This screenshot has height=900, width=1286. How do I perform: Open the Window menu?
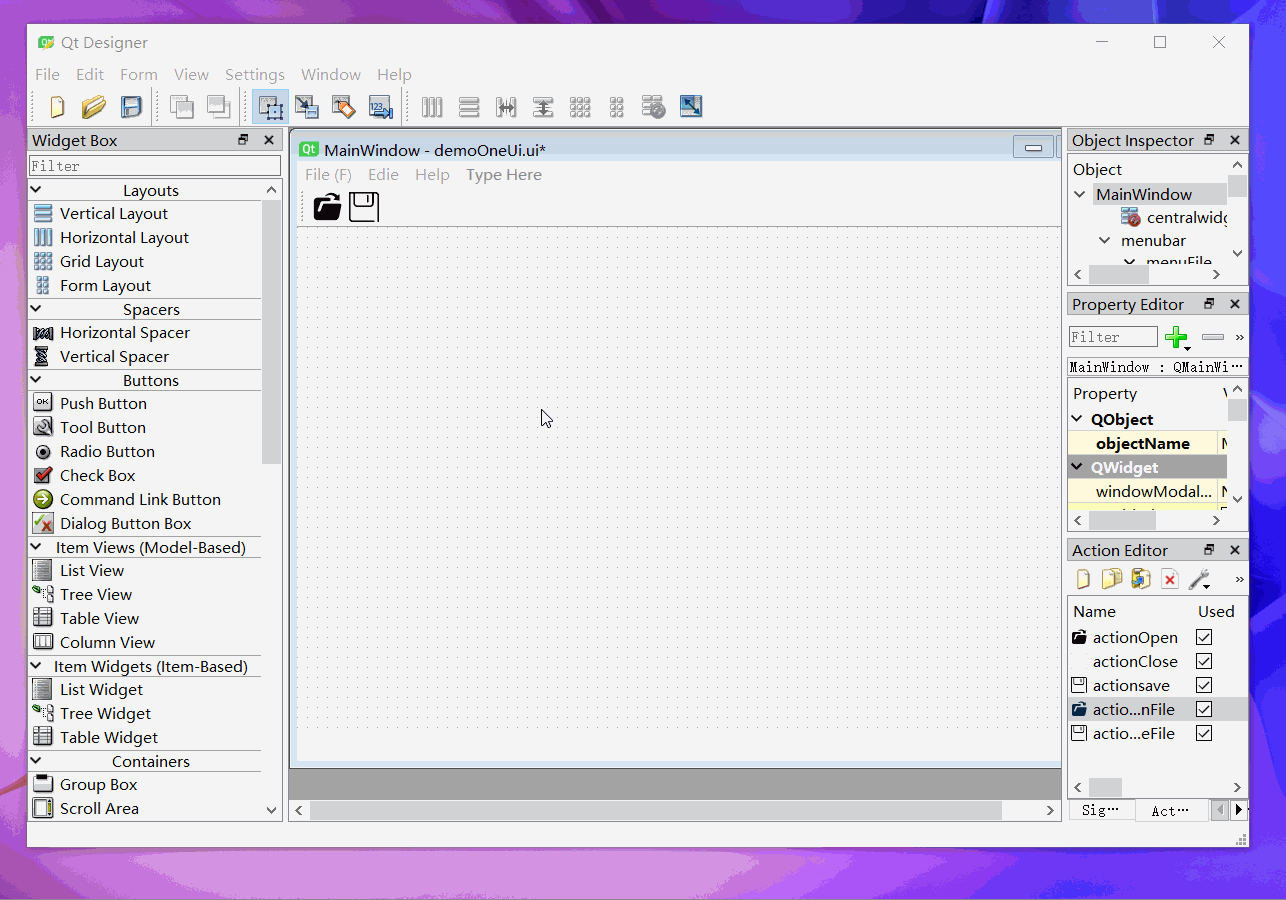(331, 74)
